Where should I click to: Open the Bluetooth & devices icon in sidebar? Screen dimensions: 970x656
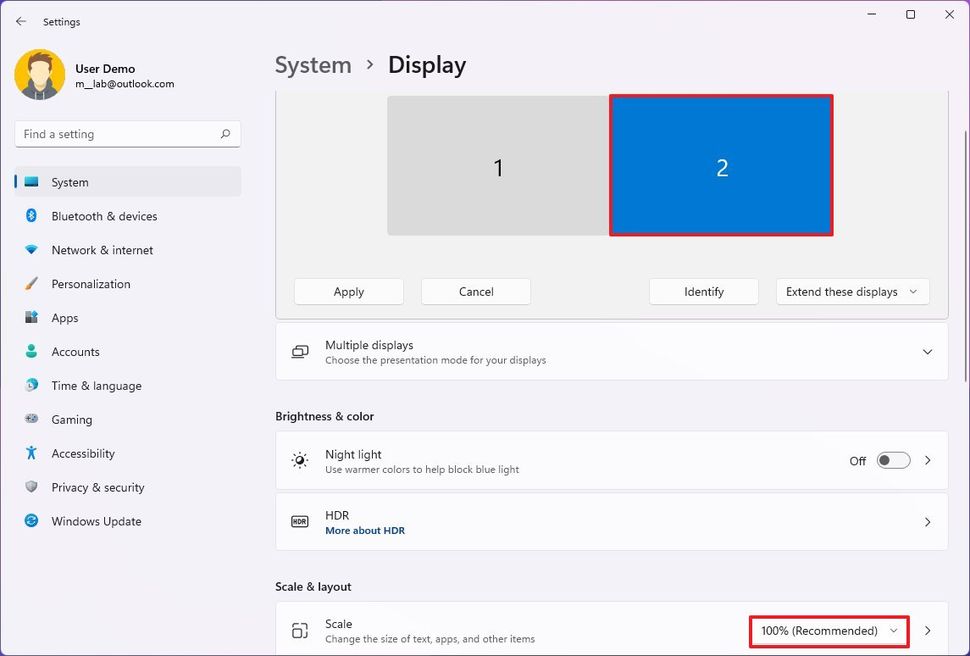(x=33, y=216)
